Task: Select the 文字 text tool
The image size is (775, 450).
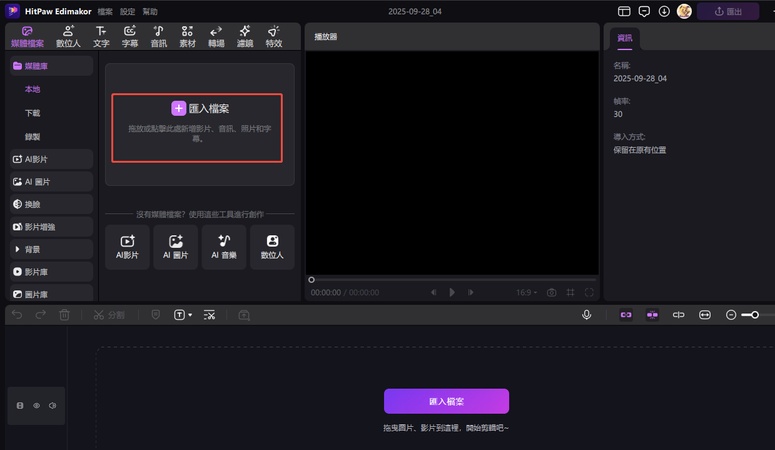Action: click(101, 37)
